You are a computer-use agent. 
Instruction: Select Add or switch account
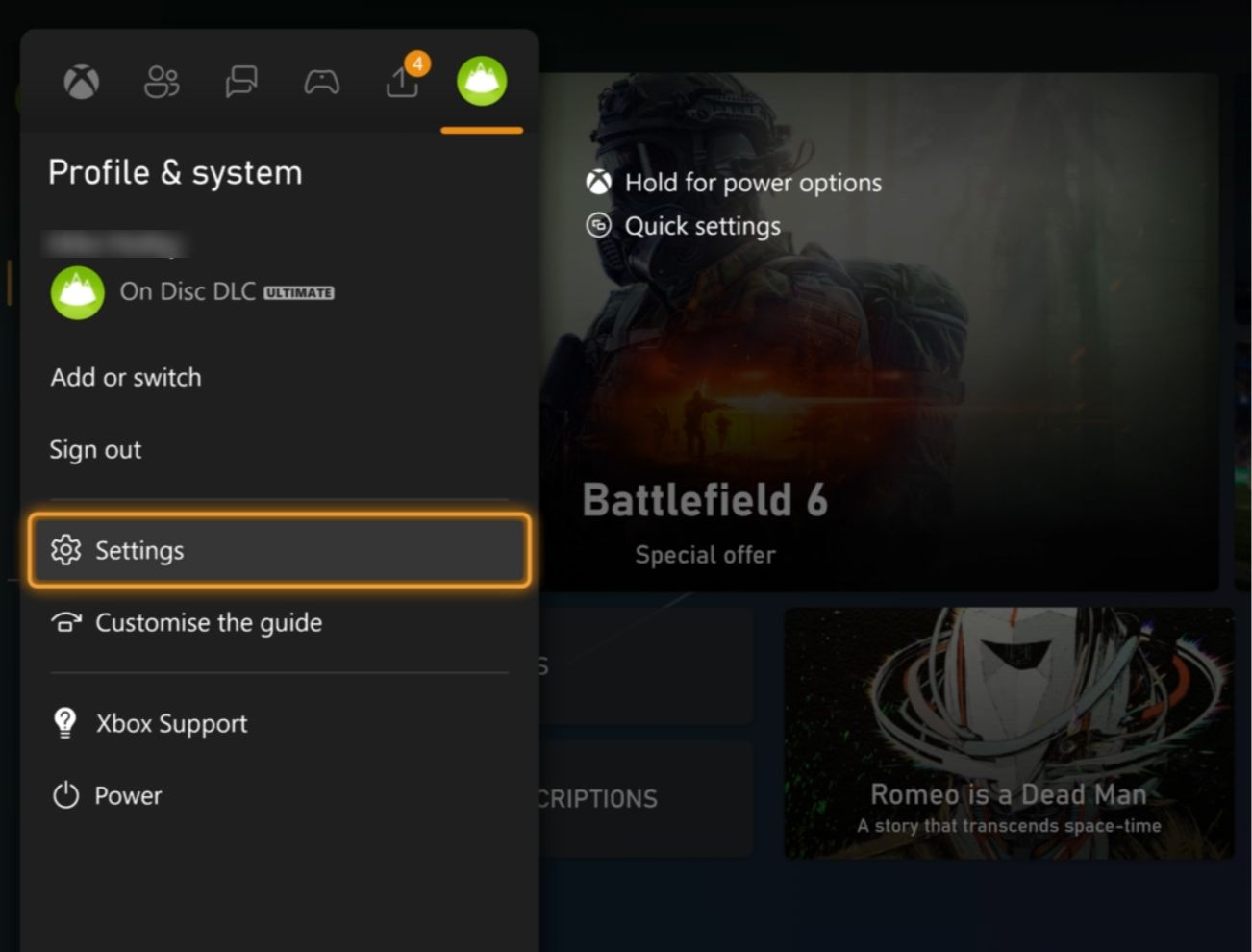tap(126, 377)
